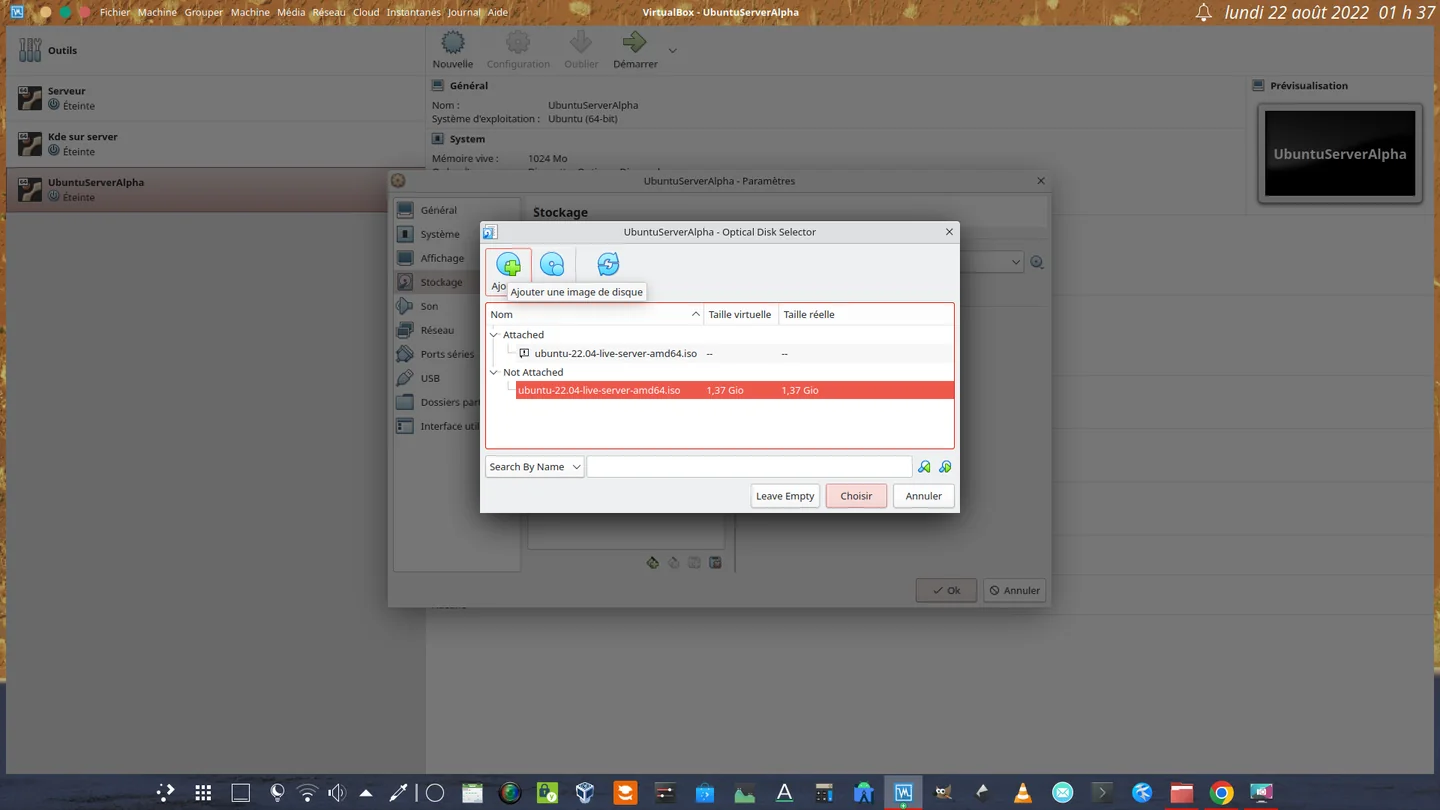1440x810 pixels.
Task: Click the GIMP icon in the taskbar
Action: 943,793
